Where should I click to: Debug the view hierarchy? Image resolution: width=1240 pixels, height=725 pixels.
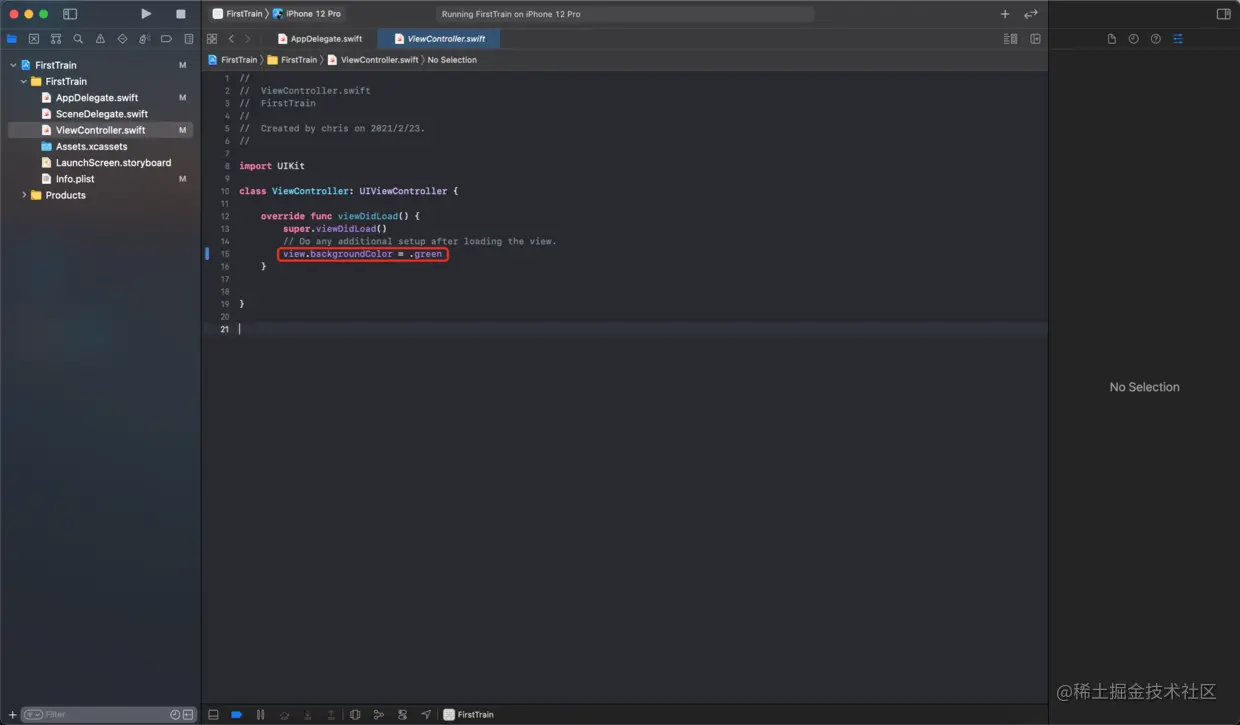pos(355,715)
